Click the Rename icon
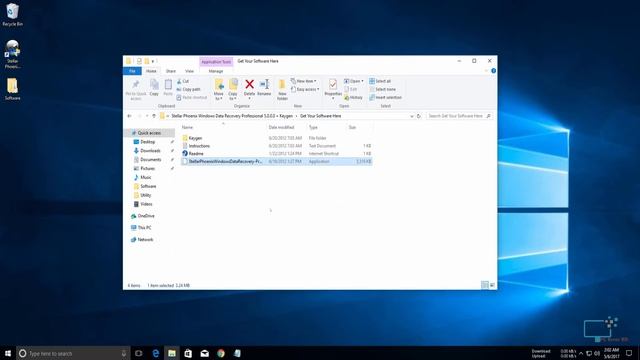640x360 pixels. [264, 84]
